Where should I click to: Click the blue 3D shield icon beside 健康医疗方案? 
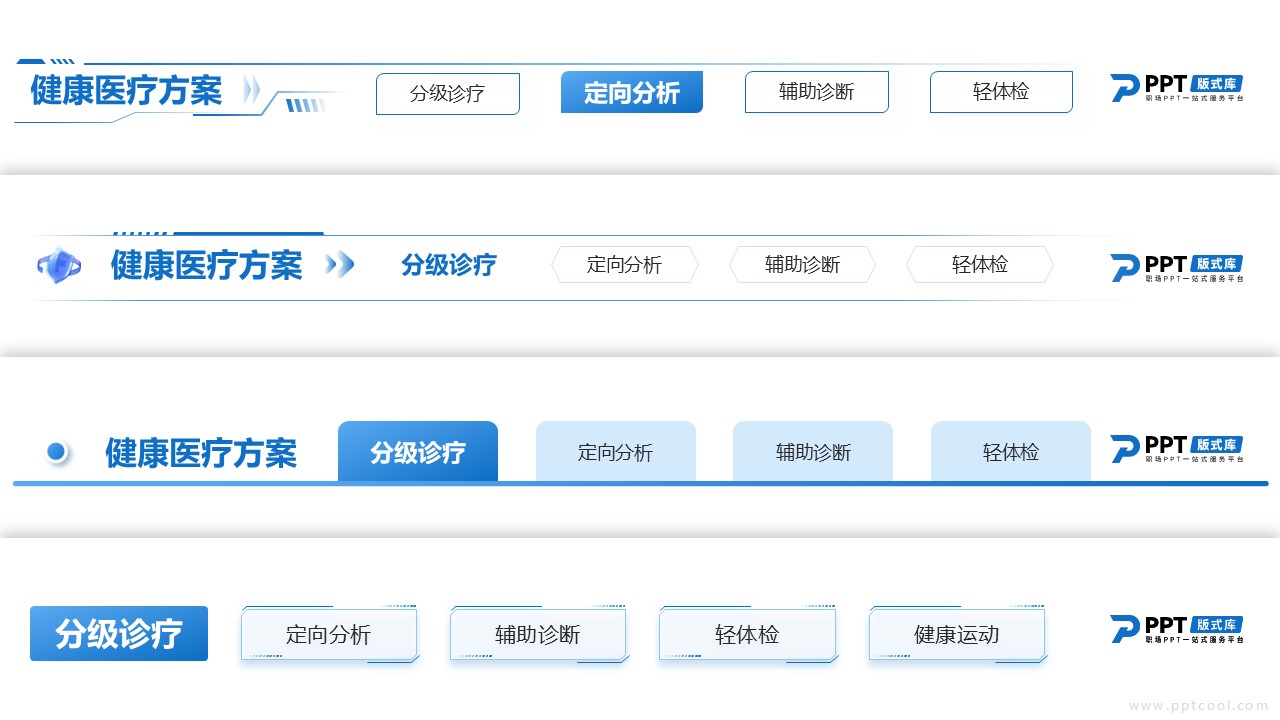[58, 265]
